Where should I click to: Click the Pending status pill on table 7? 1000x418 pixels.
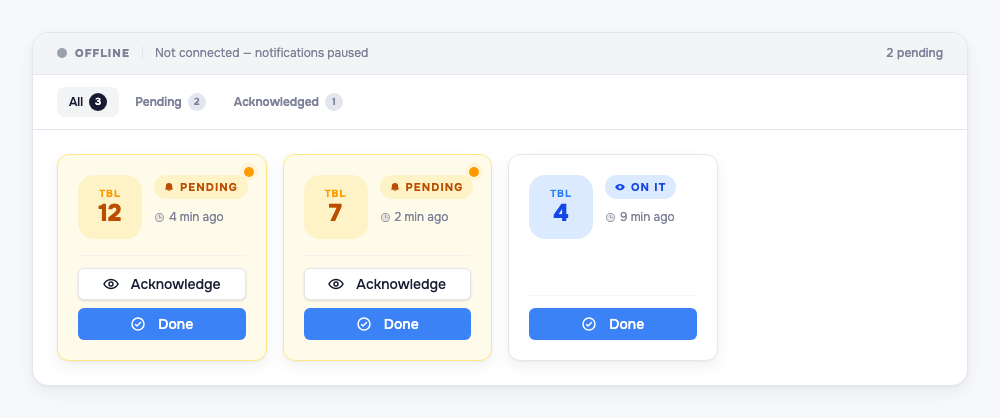tap(427, 187)
